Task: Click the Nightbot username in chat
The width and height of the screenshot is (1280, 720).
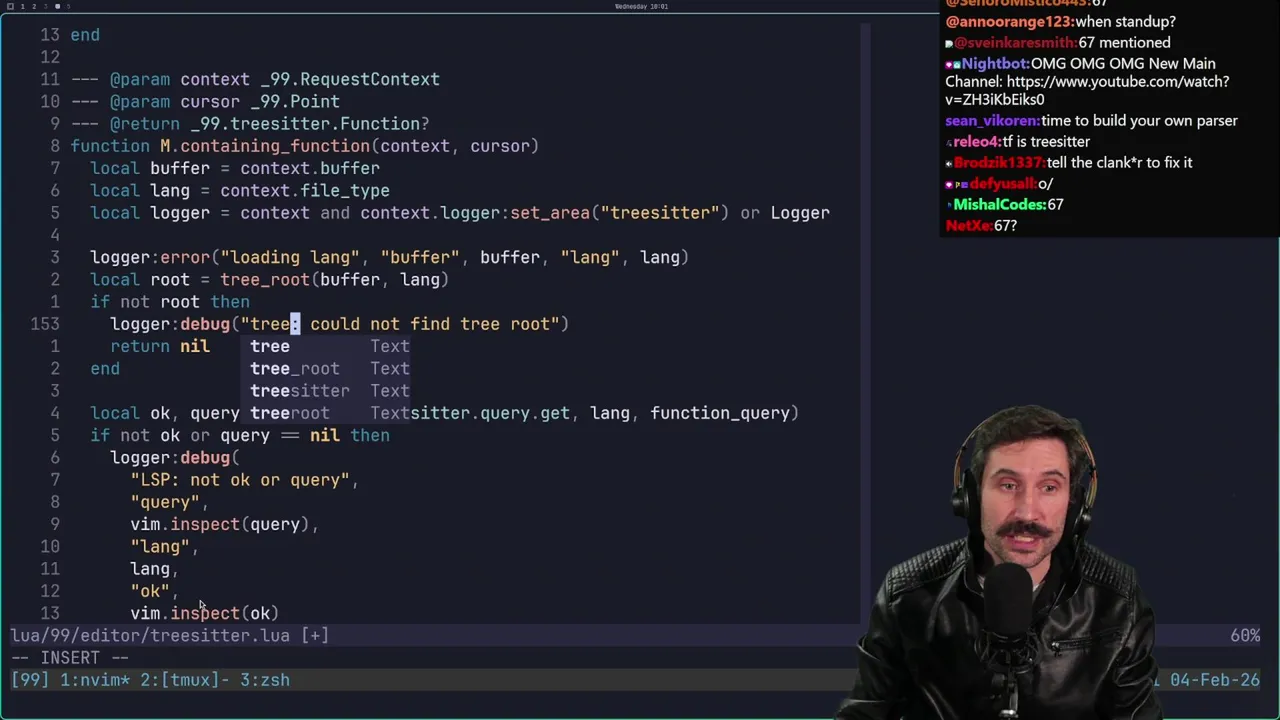Action: [x=995, y=63]
